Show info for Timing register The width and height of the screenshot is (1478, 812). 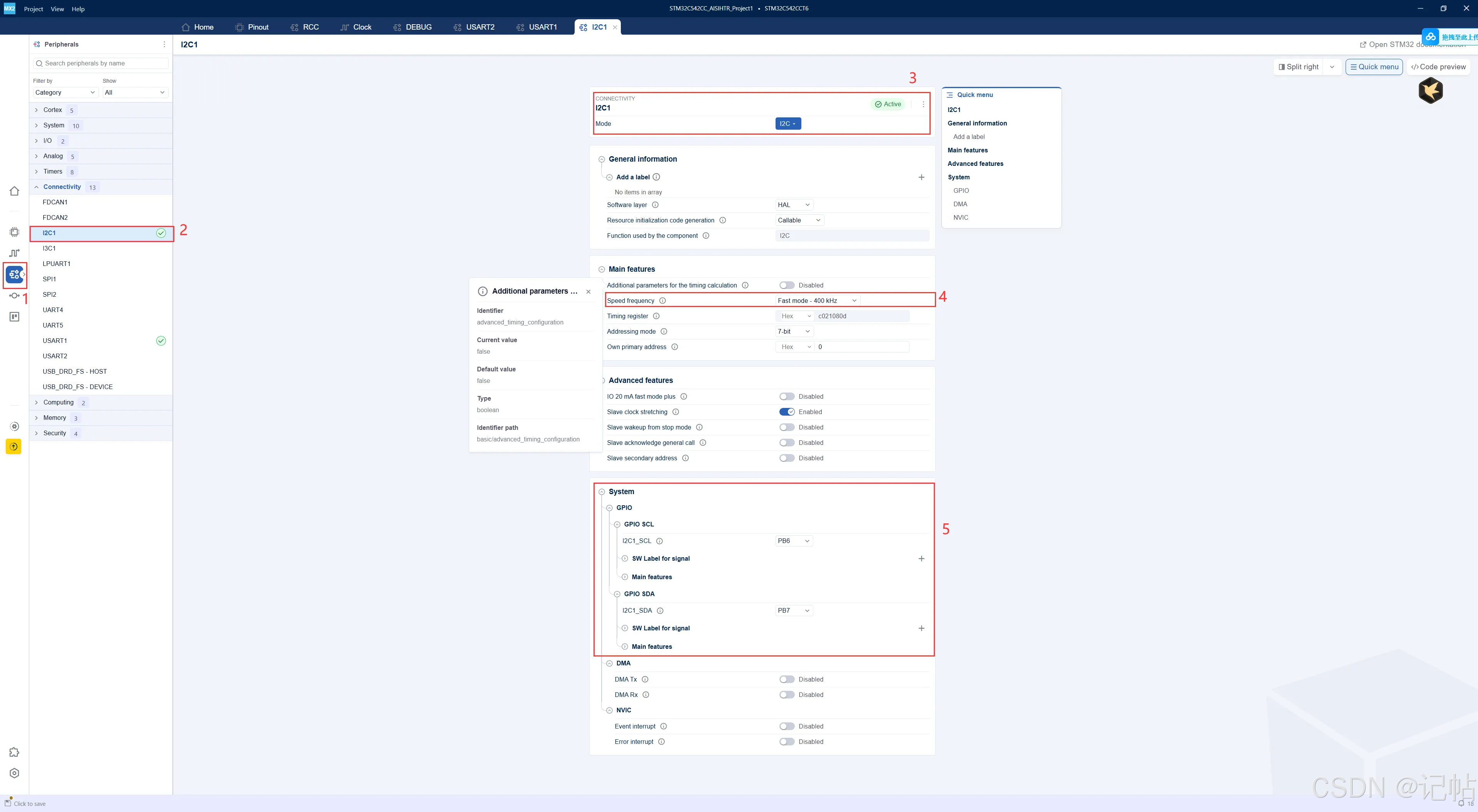656,316
